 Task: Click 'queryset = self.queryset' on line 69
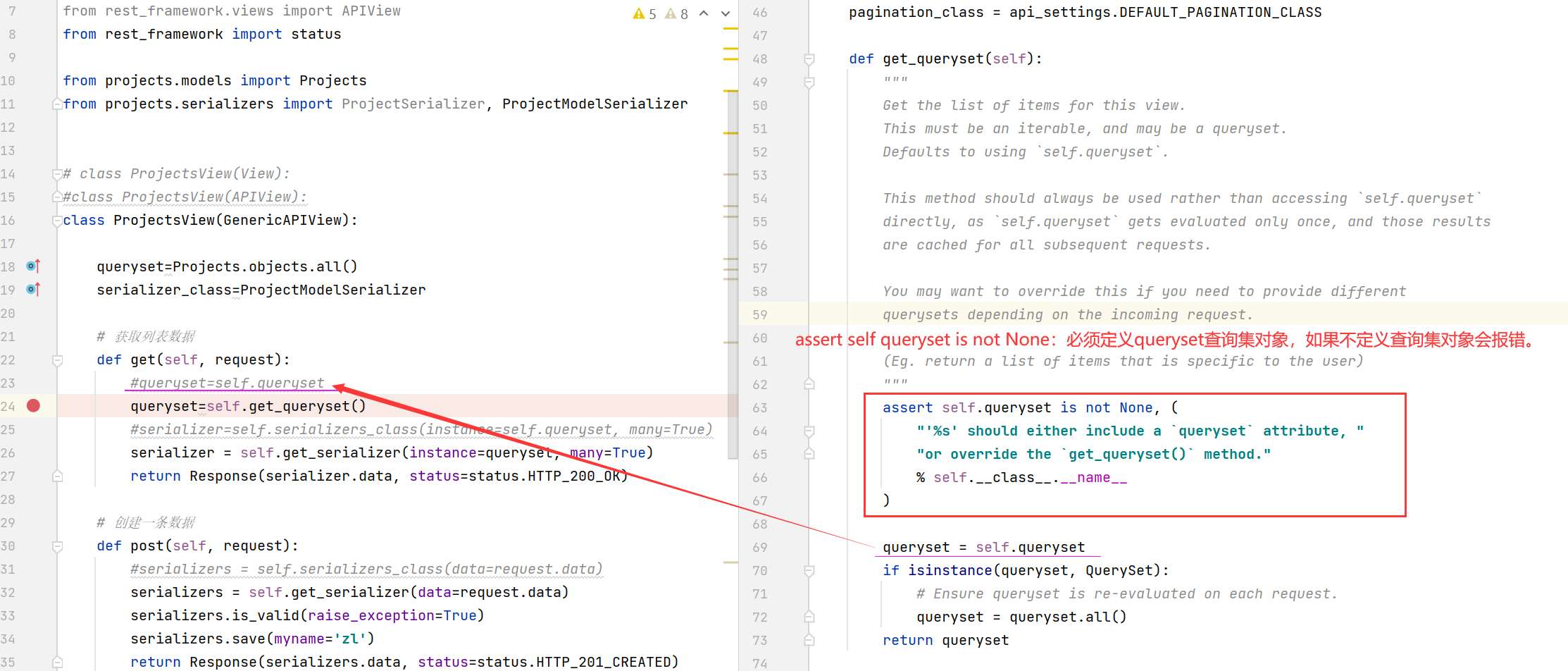(983, 547)
